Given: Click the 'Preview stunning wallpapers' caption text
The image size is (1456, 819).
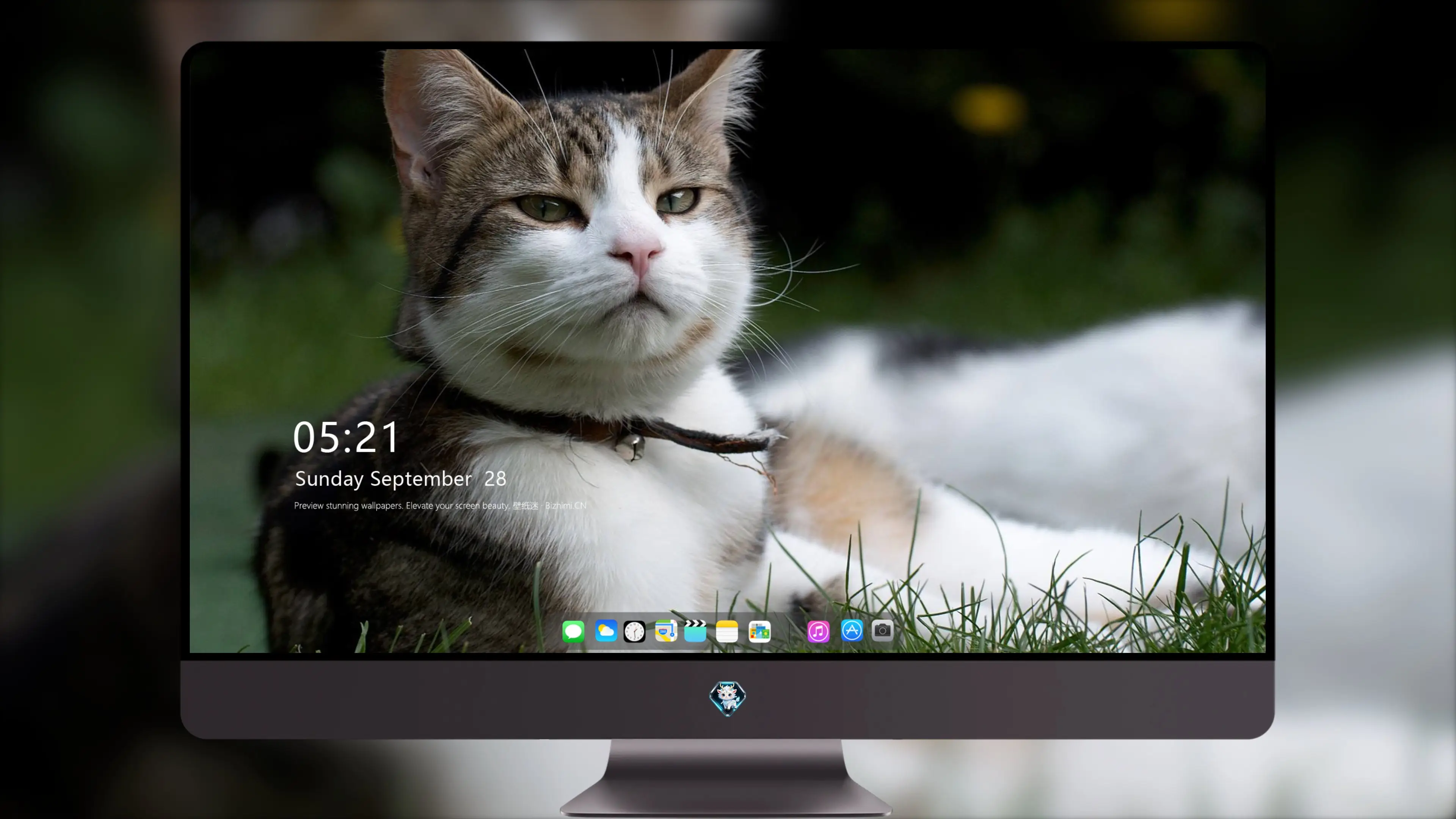Looking at the screenshot, I should tap(440, 505).
